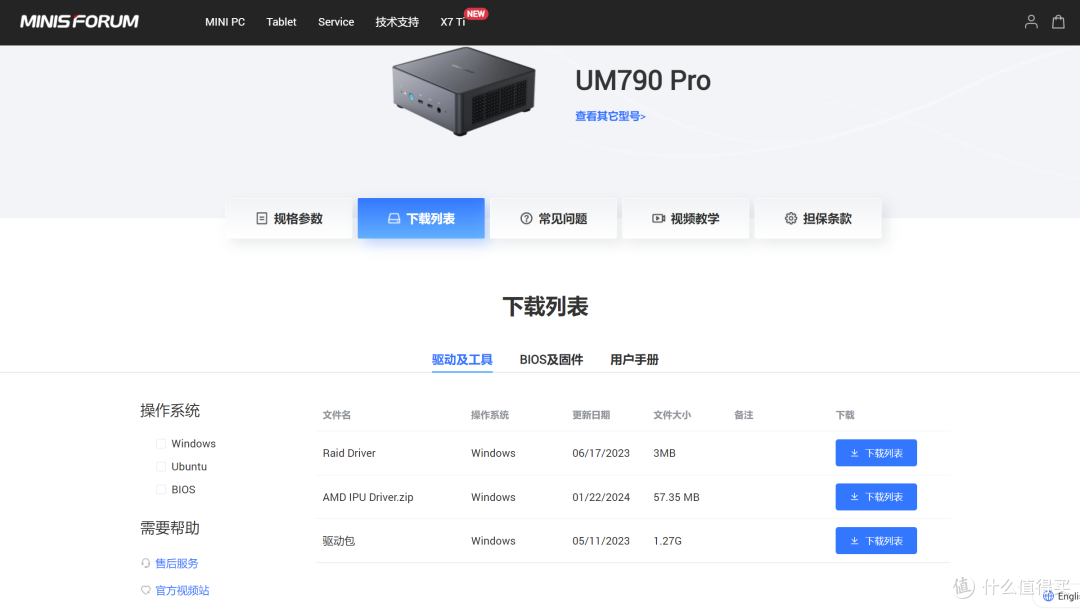1080x609 pixels.
Task: Select the BIOS及固件 sub-tab
Action: [551, 360]
